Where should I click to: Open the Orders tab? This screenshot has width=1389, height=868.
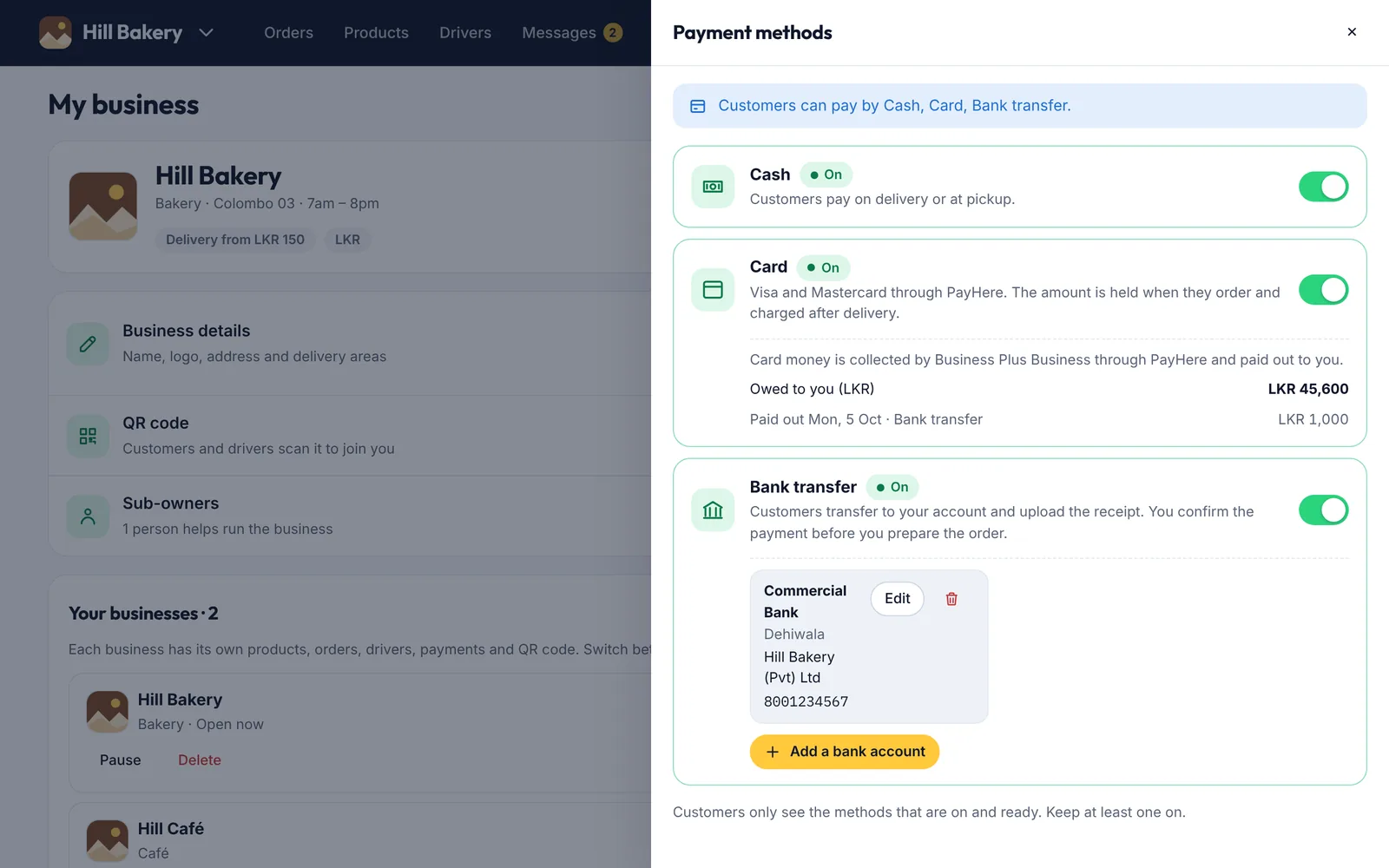pos(288,33)
